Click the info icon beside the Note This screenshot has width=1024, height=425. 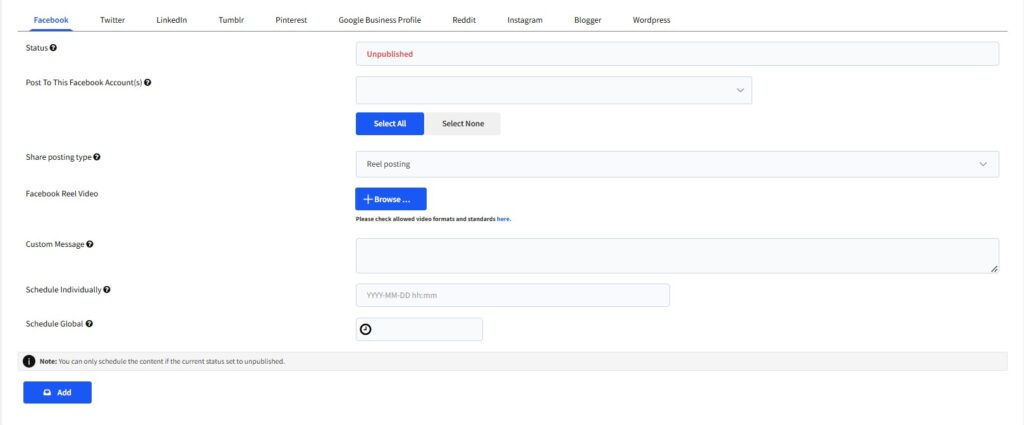(29, 361)
